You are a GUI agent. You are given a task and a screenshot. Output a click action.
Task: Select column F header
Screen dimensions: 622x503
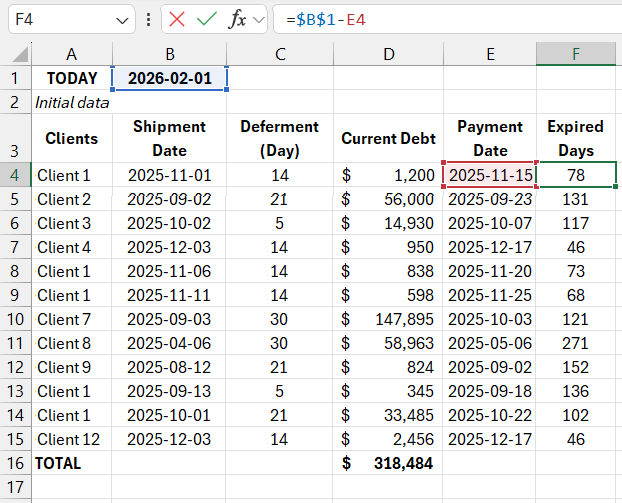click(x=576, y=54)
